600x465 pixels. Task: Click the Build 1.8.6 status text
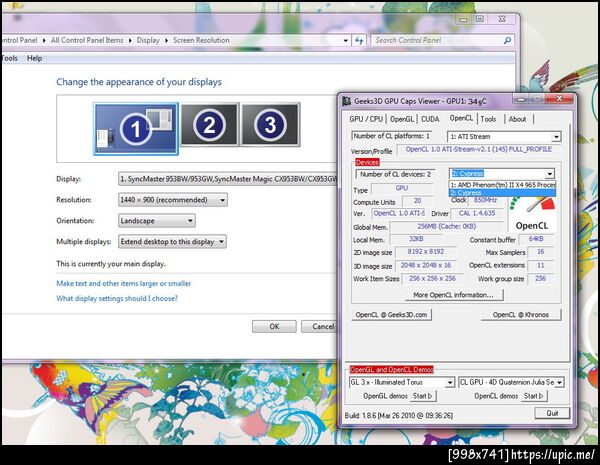pos(398,415)
